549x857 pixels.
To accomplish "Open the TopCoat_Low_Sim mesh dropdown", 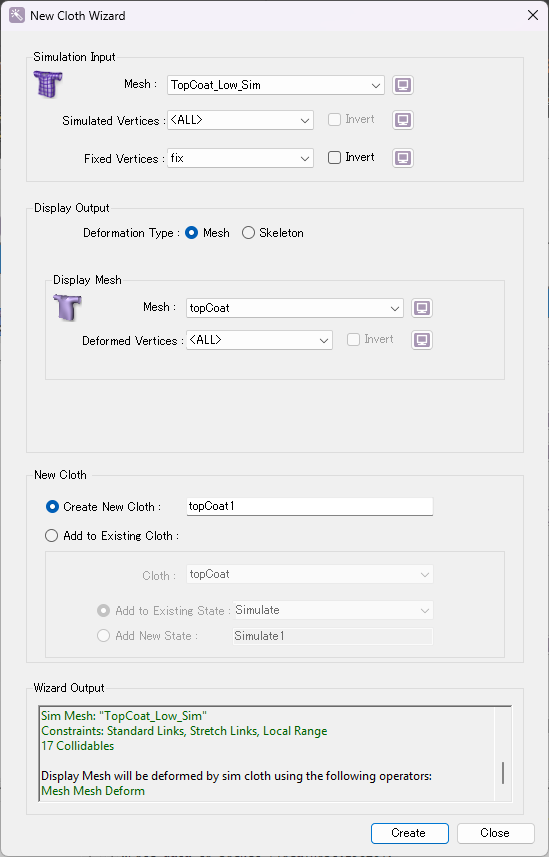I will (x=276, y=85).
